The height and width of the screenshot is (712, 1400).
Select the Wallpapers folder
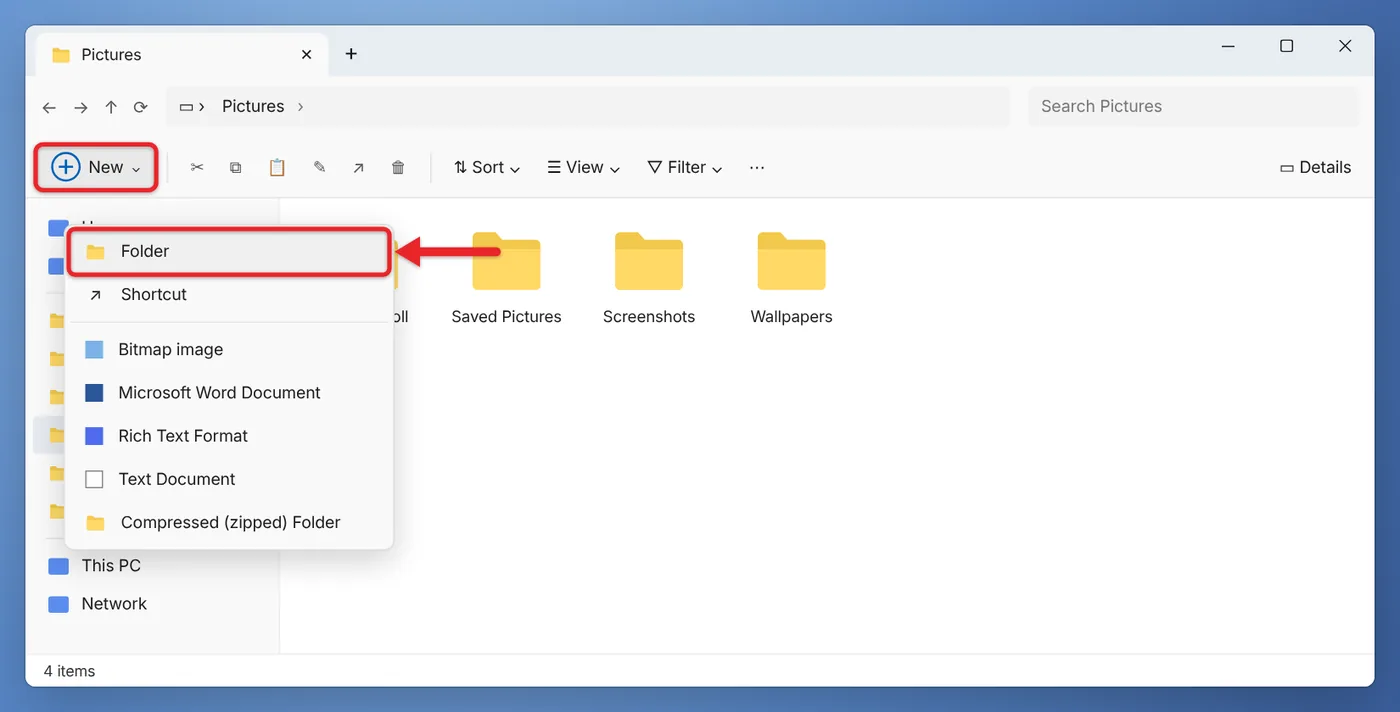pyautogui.click(x=791, y=279)
